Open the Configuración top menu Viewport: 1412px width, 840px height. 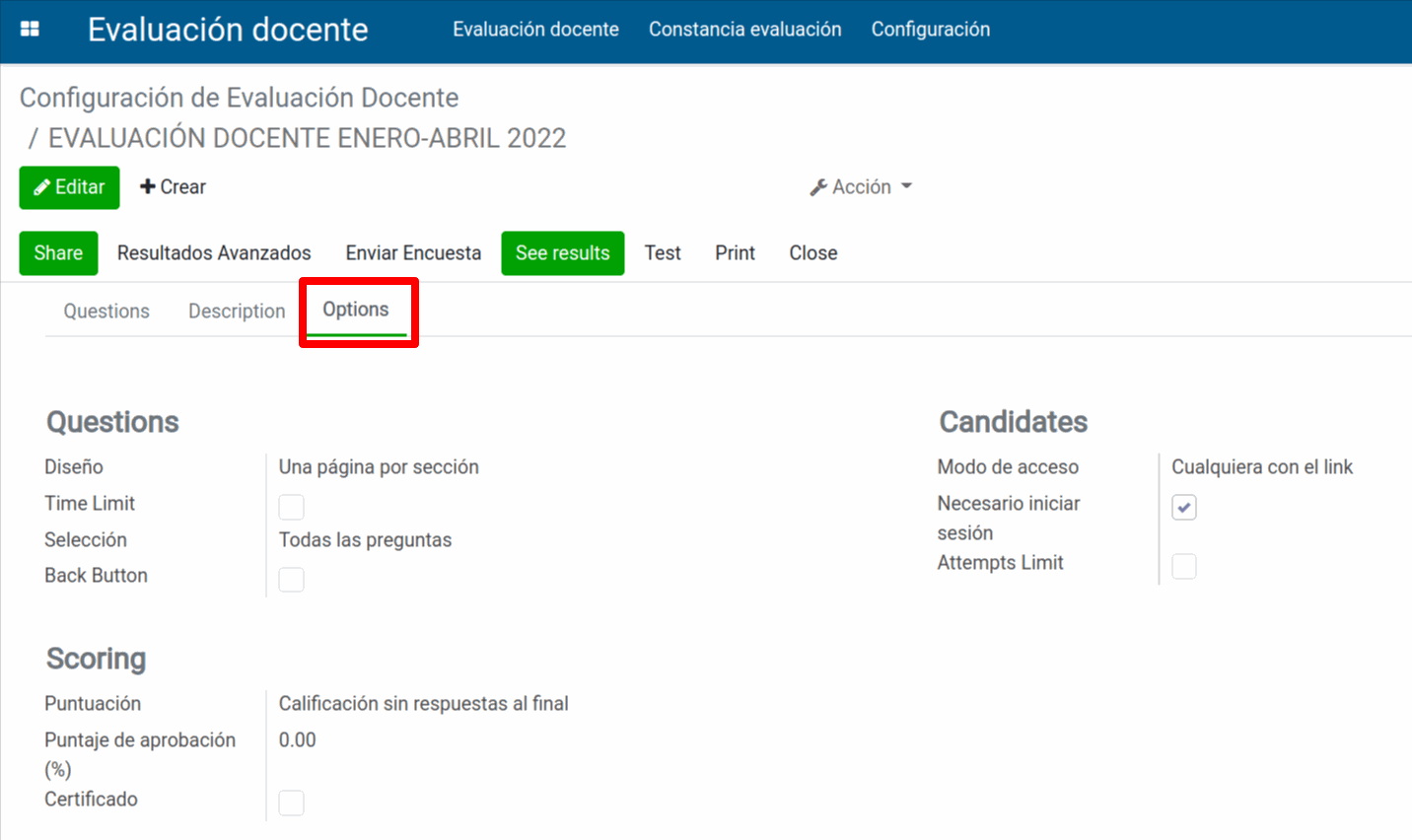pos(930,30)
